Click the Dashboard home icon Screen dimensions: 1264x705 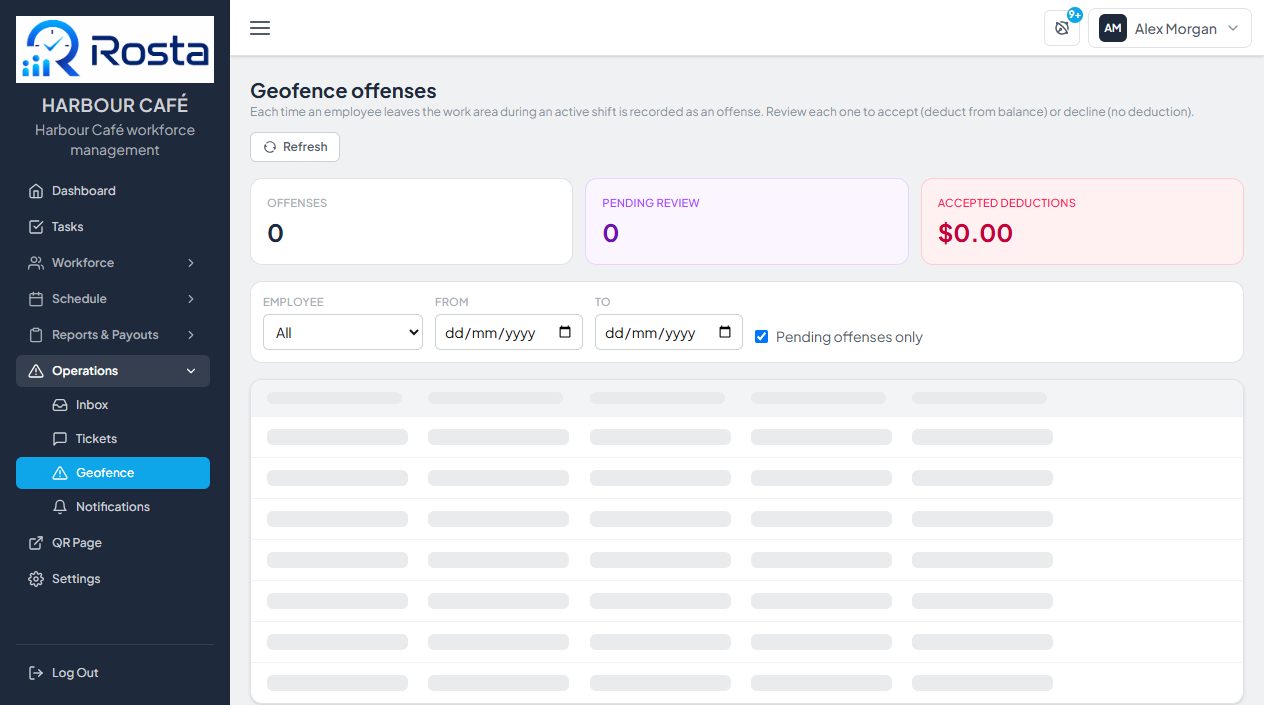coord(36,191)
